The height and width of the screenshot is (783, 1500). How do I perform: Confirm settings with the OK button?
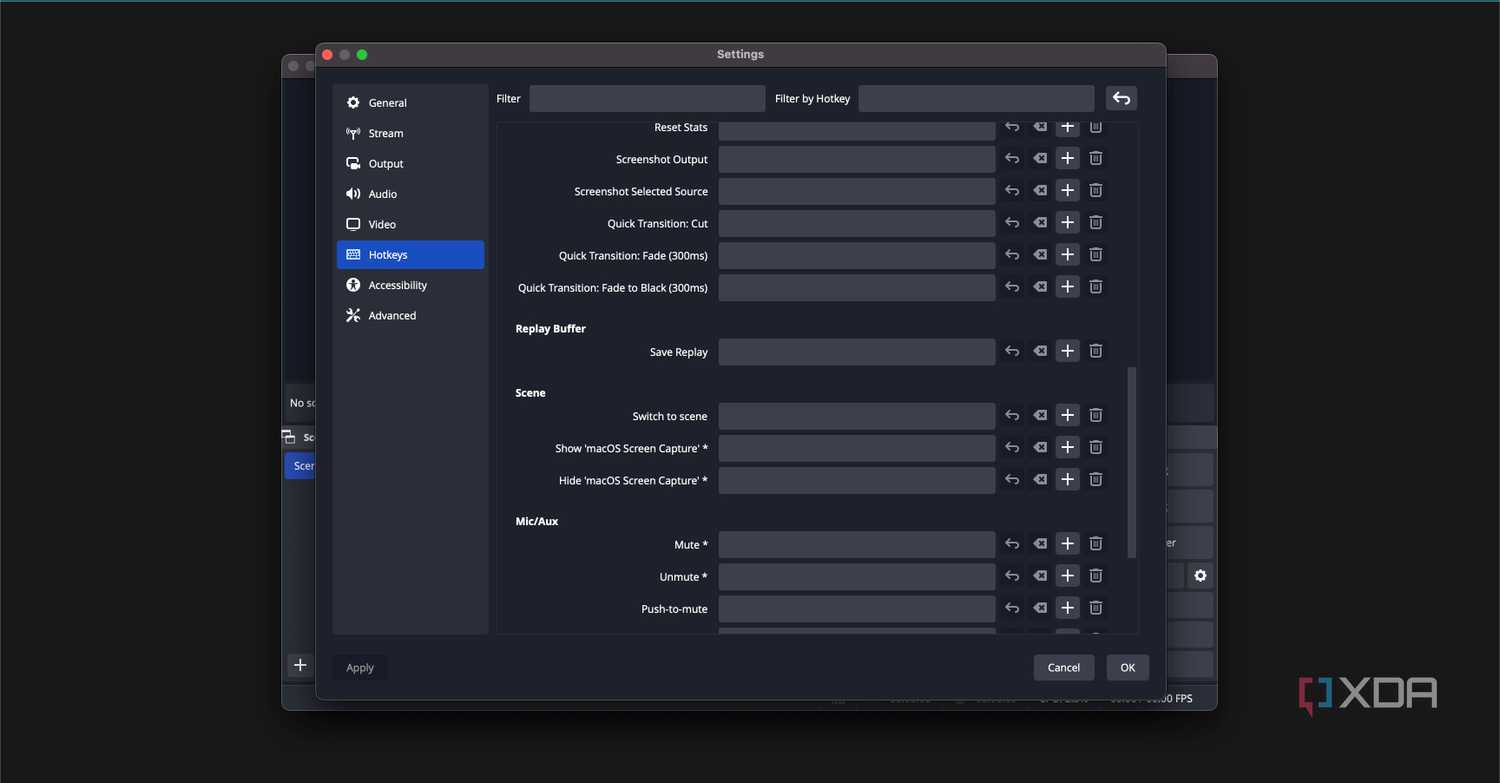(x=1127, y=667)
